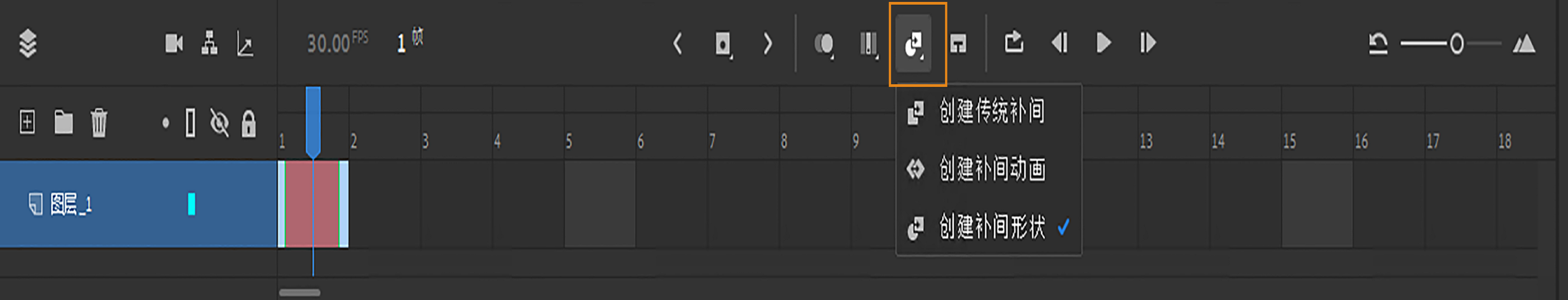Toggle lock all layers padlock
Screen dimensions: 1568x300
pos(248,123)
